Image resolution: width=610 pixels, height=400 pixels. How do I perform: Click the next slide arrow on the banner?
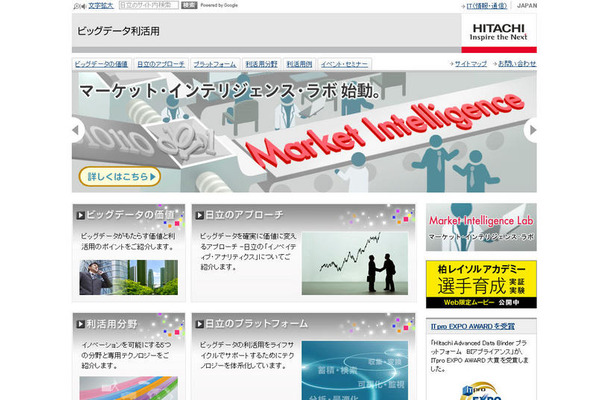(531, 128)
